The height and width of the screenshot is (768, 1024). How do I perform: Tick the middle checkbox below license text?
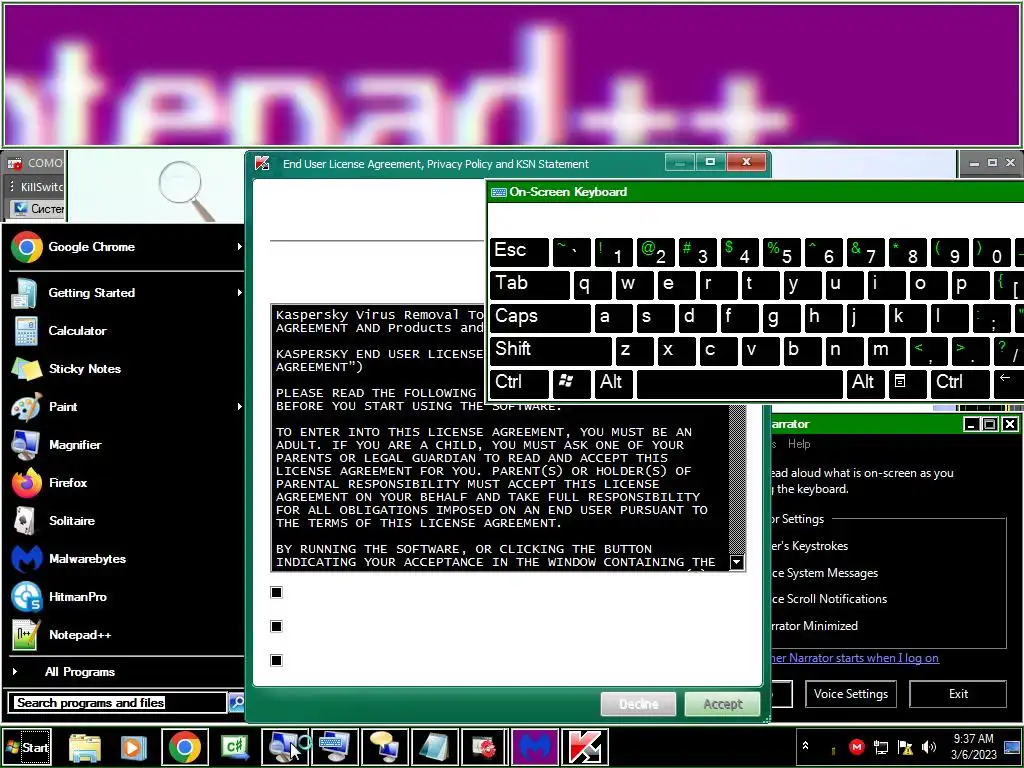tap(276, 626)
